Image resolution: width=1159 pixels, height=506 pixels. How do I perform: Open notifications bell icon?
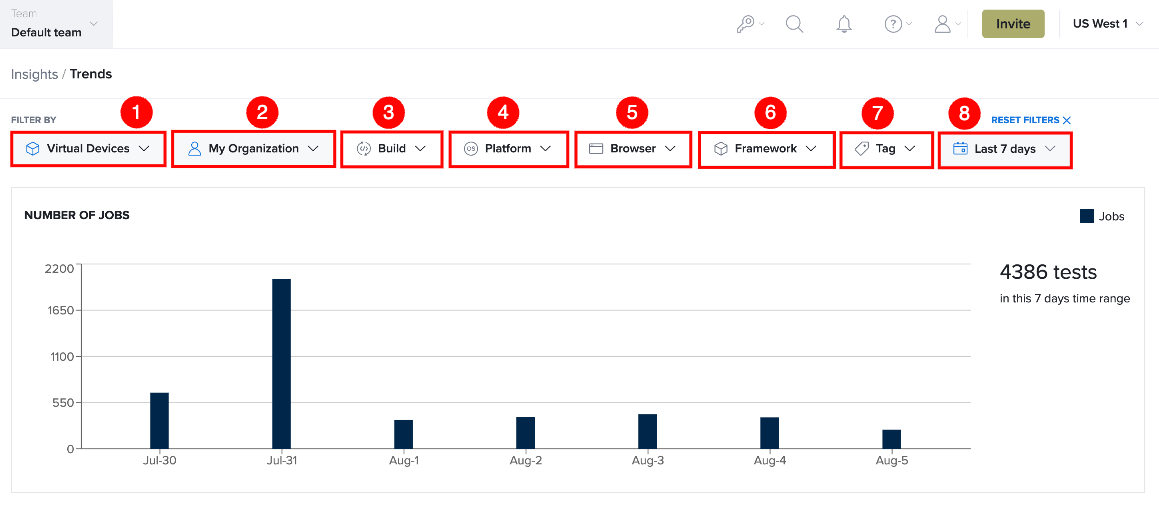[844, 24]
